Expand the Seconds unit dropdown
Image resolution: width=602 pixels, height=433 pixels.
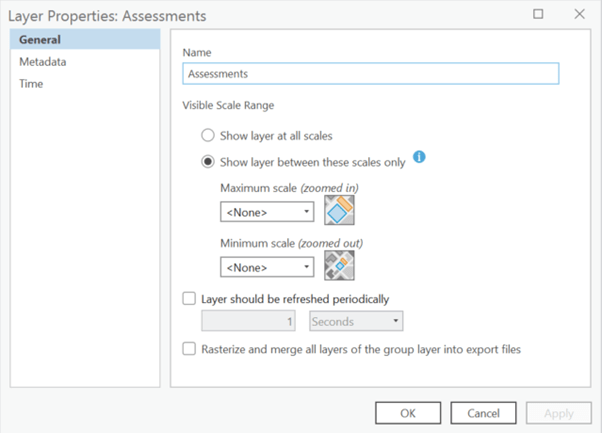pyautogui.click(x=356, y=321)
